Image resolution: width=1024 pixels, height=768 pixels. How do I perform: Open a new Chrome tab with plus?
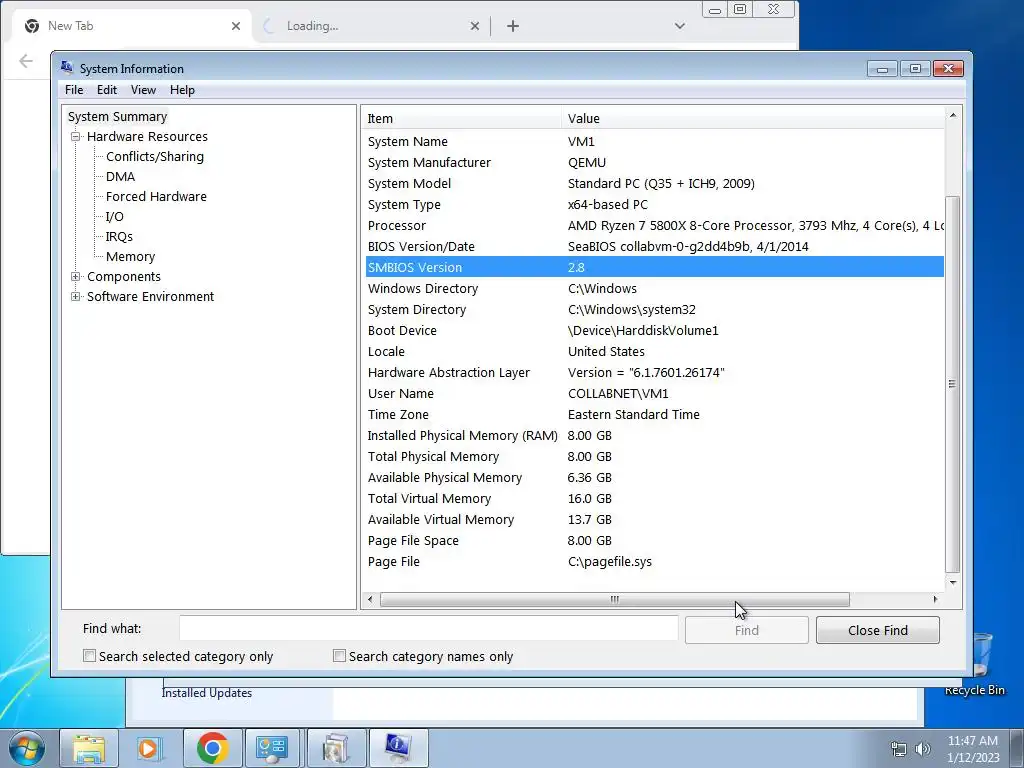513,26
